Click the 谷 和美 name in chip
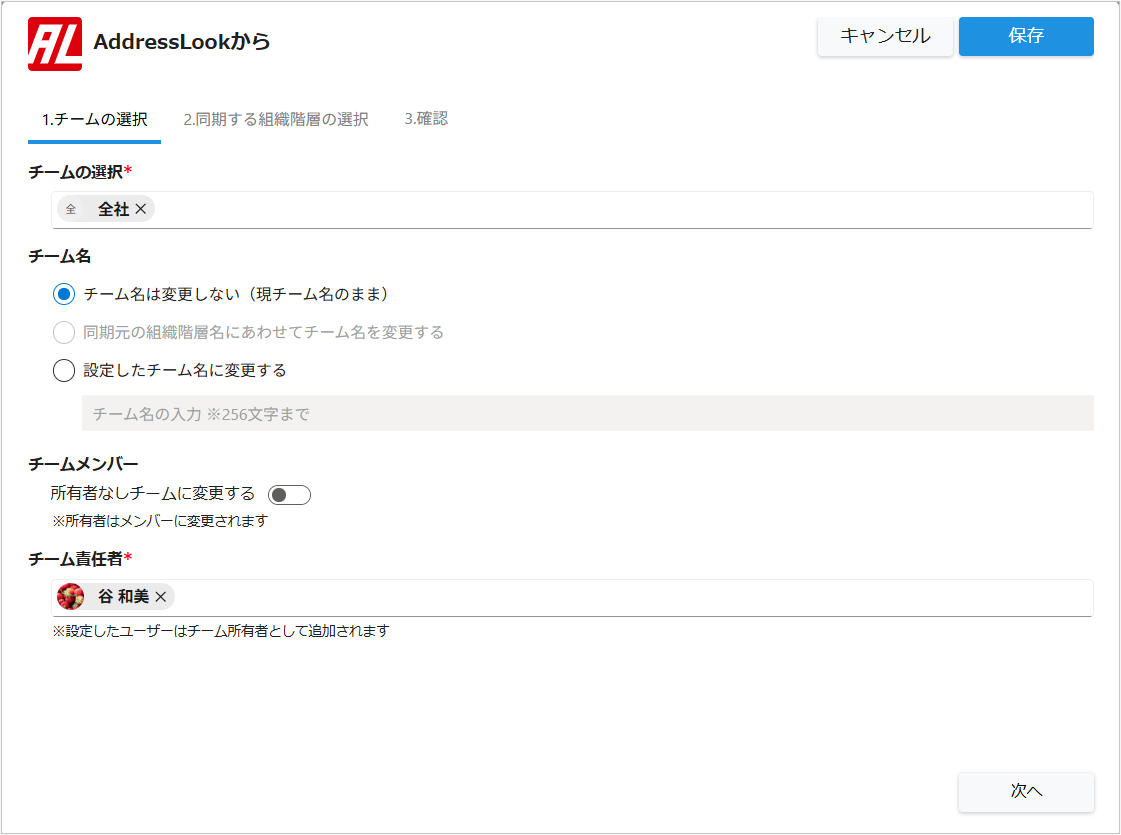 click(x=123, y=597)
